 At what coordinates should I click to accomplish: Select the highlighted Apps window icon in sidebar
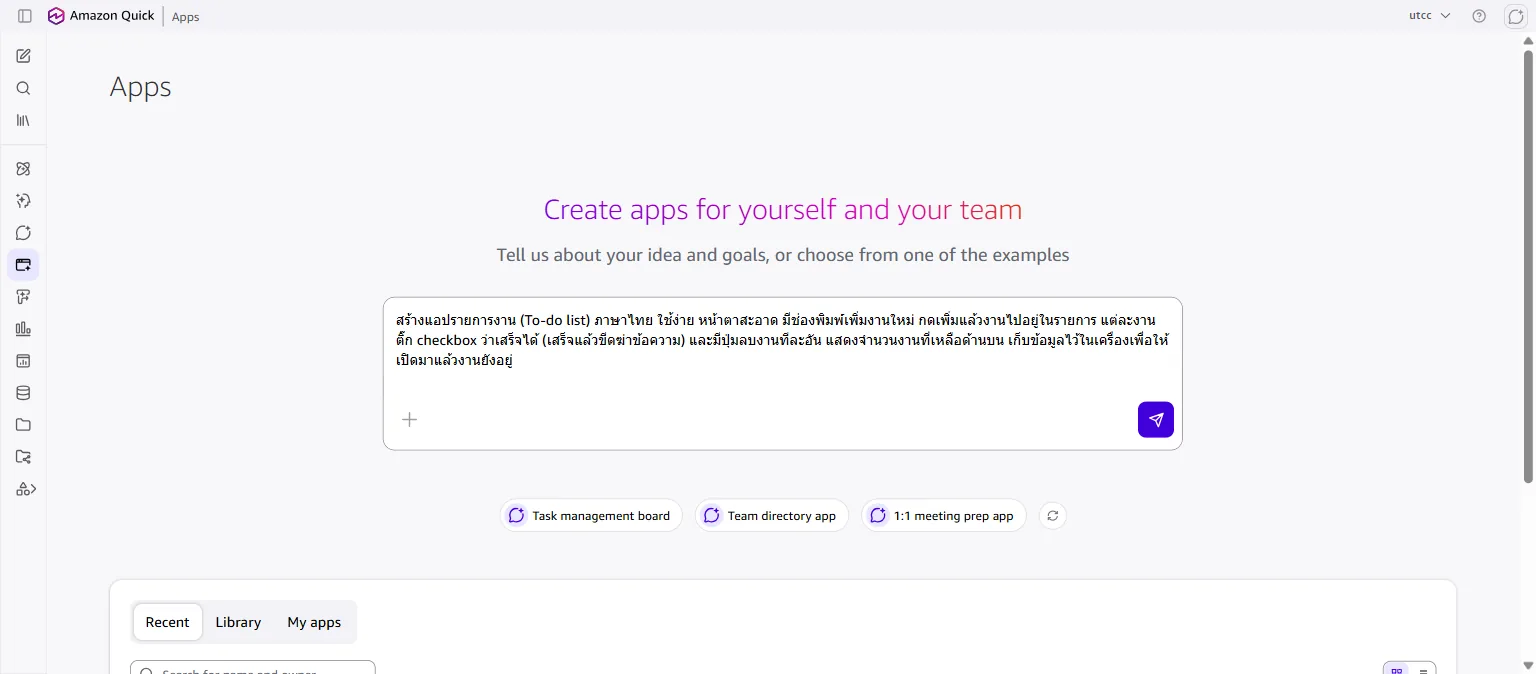pos(23,265)
